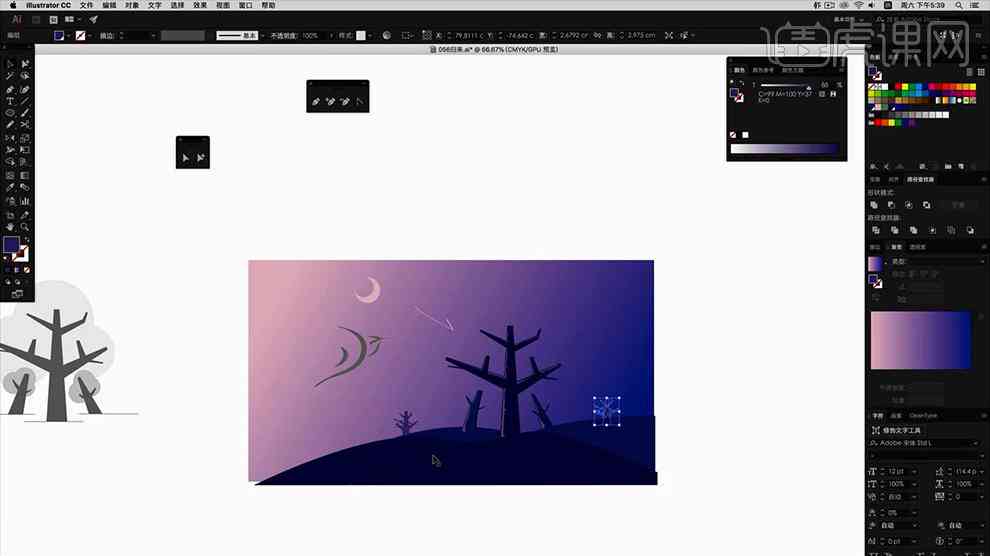Select the Selection tool (black arrow)
This screenshot has width=990, height=556.
coord(10,64)
